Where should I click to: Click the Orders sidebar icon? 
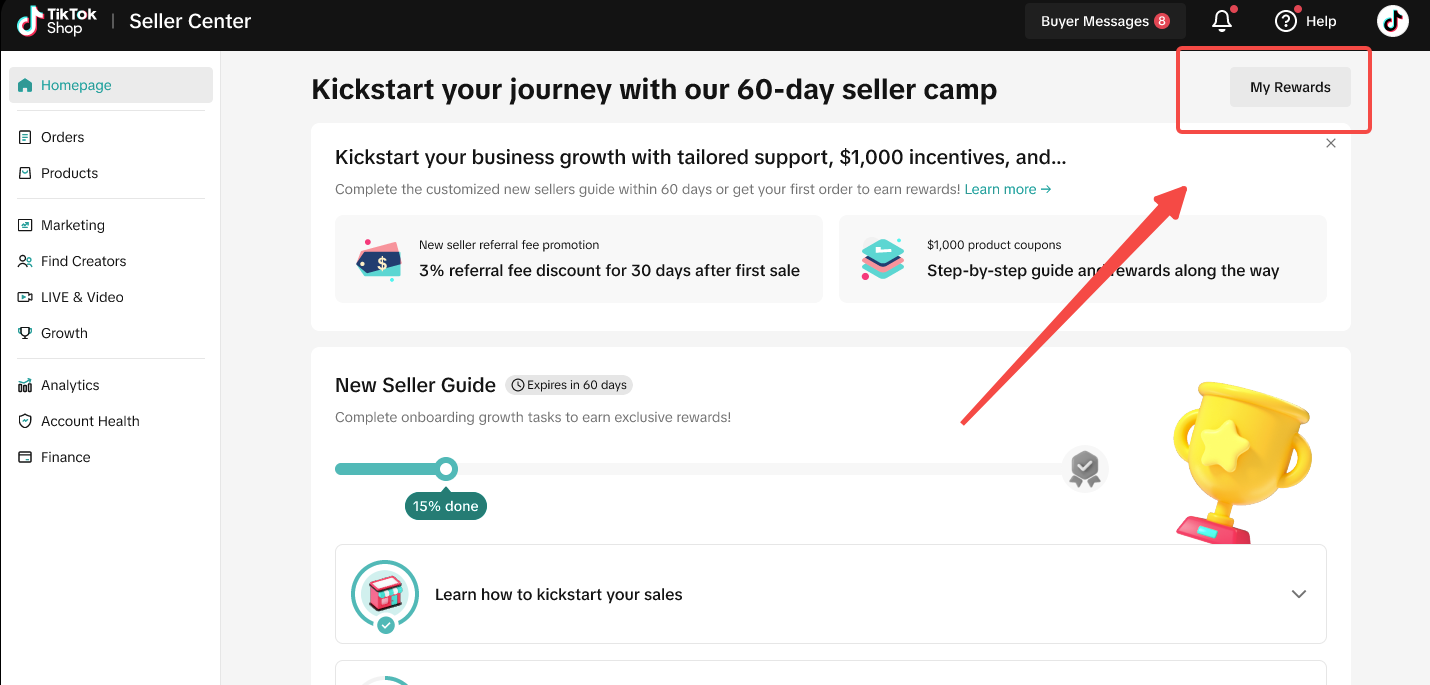point(25,137)
